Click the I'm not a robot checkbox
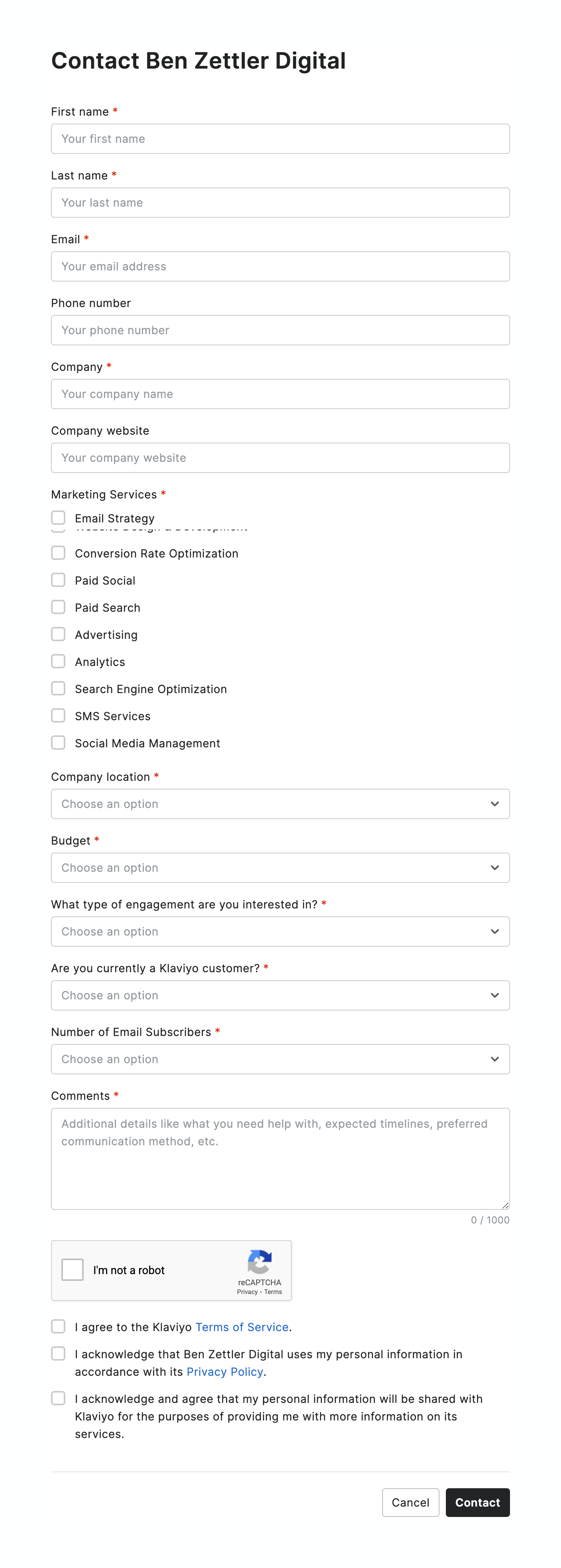The height and width of the screenshot is (1568, 561). (73, 1270)
